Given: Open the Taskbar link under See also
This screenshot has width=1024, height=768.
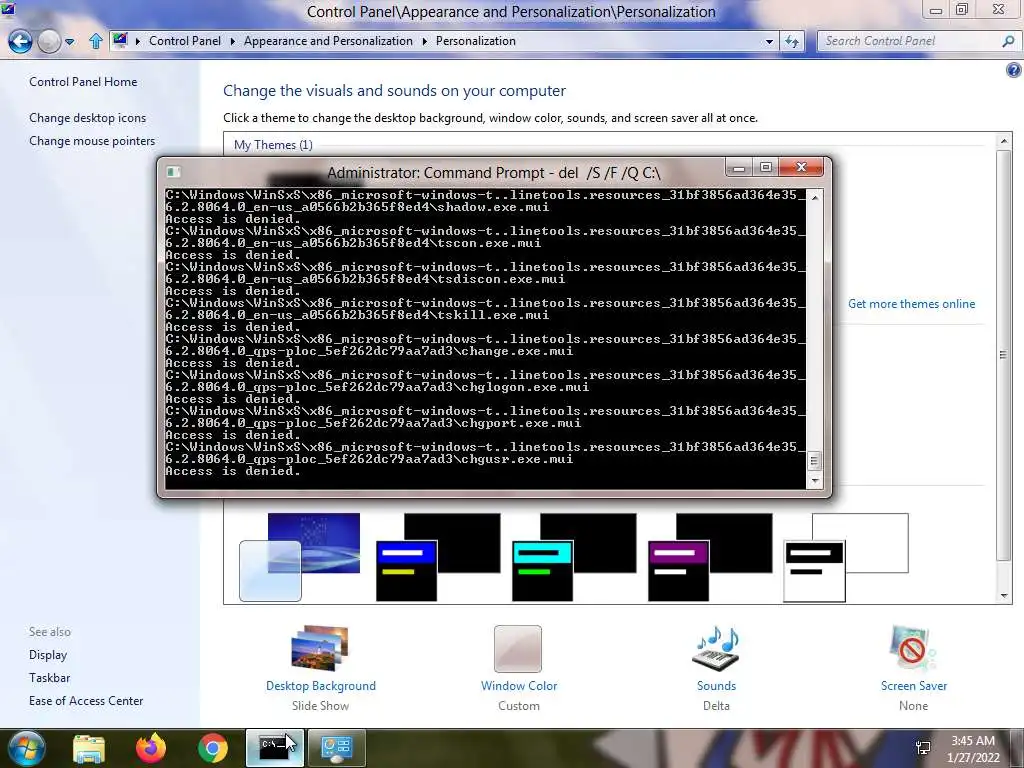Looking at the screenshot, I should coord(49,677).
